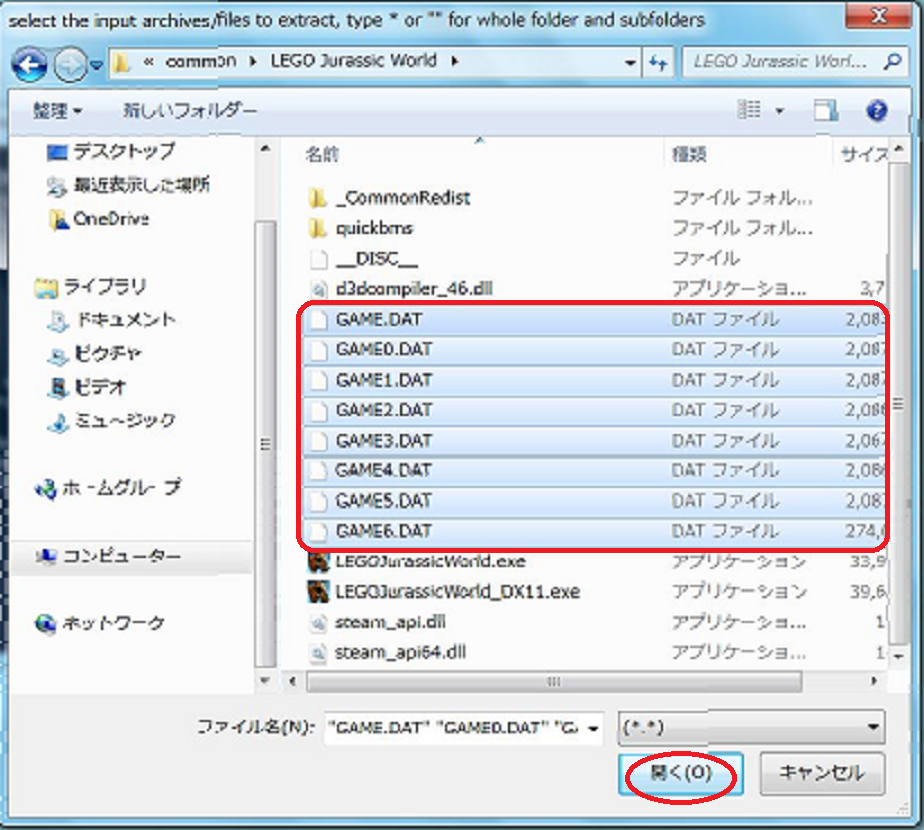
Task: Select OneDrive in the navigation pane
Action: pyautogui.click(x=100, y=219)
